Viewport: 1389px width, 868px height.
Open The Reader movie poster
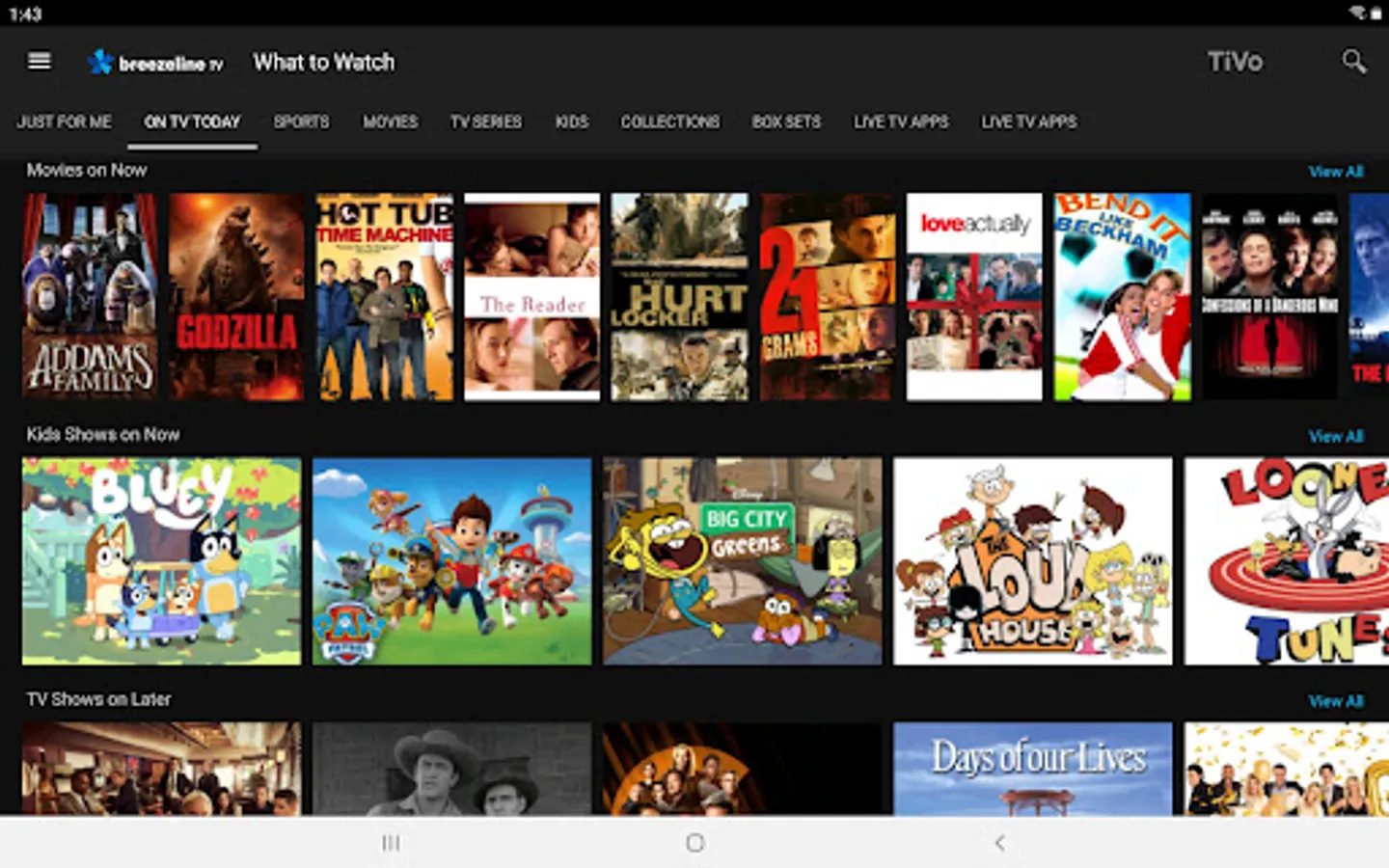click(x=531, y=296)
